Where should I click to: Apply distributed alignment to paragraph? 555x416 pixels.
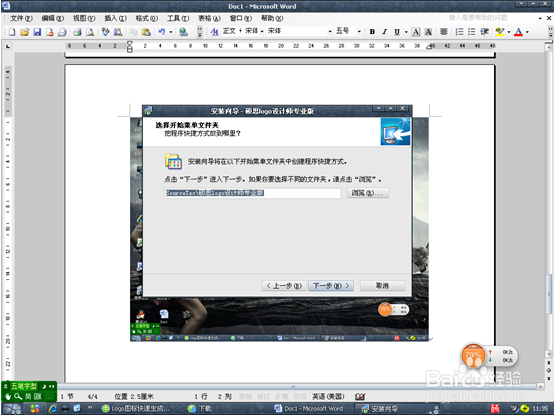pos(444,32)
